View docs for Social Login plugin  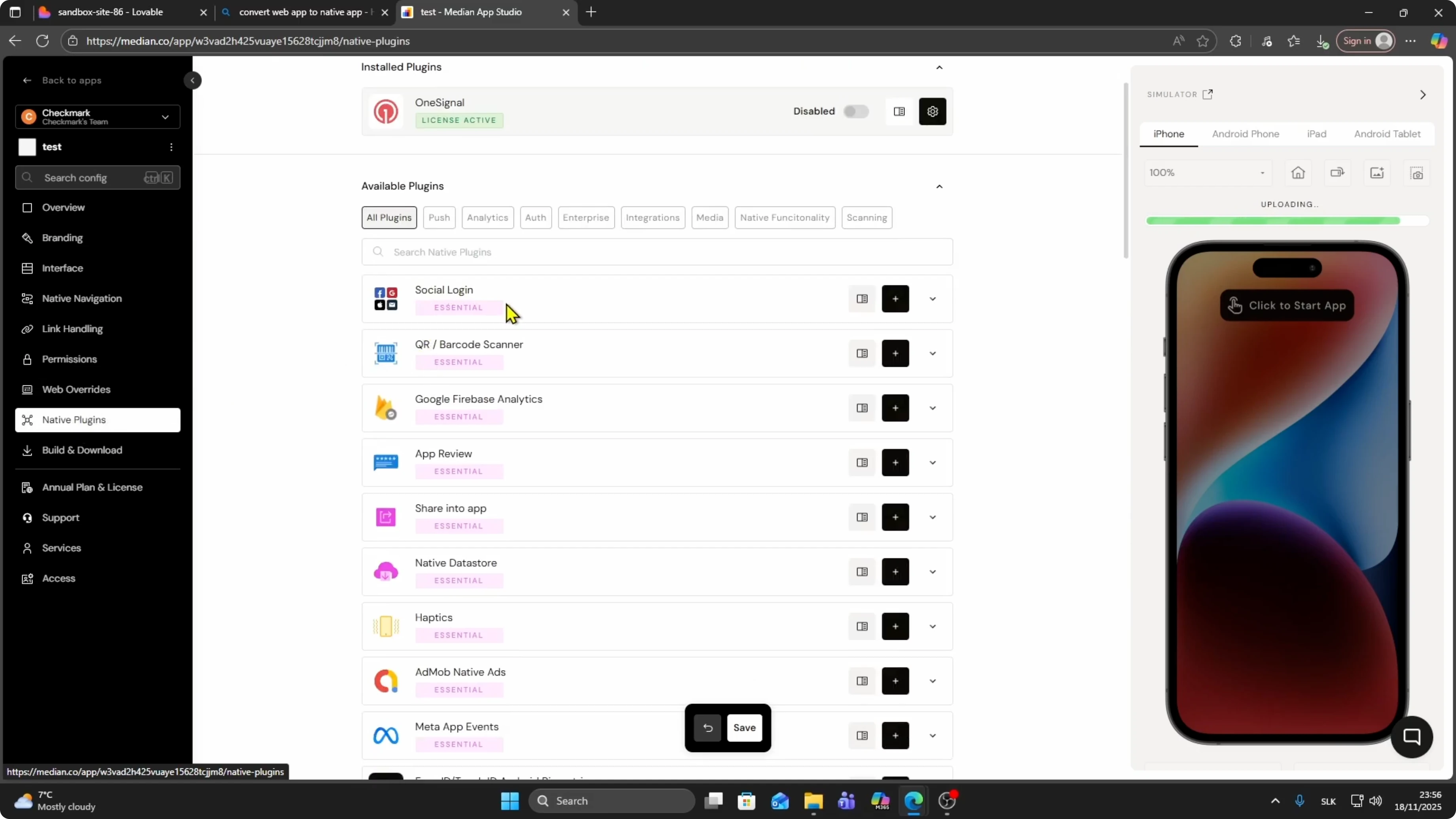click(862, 299)
